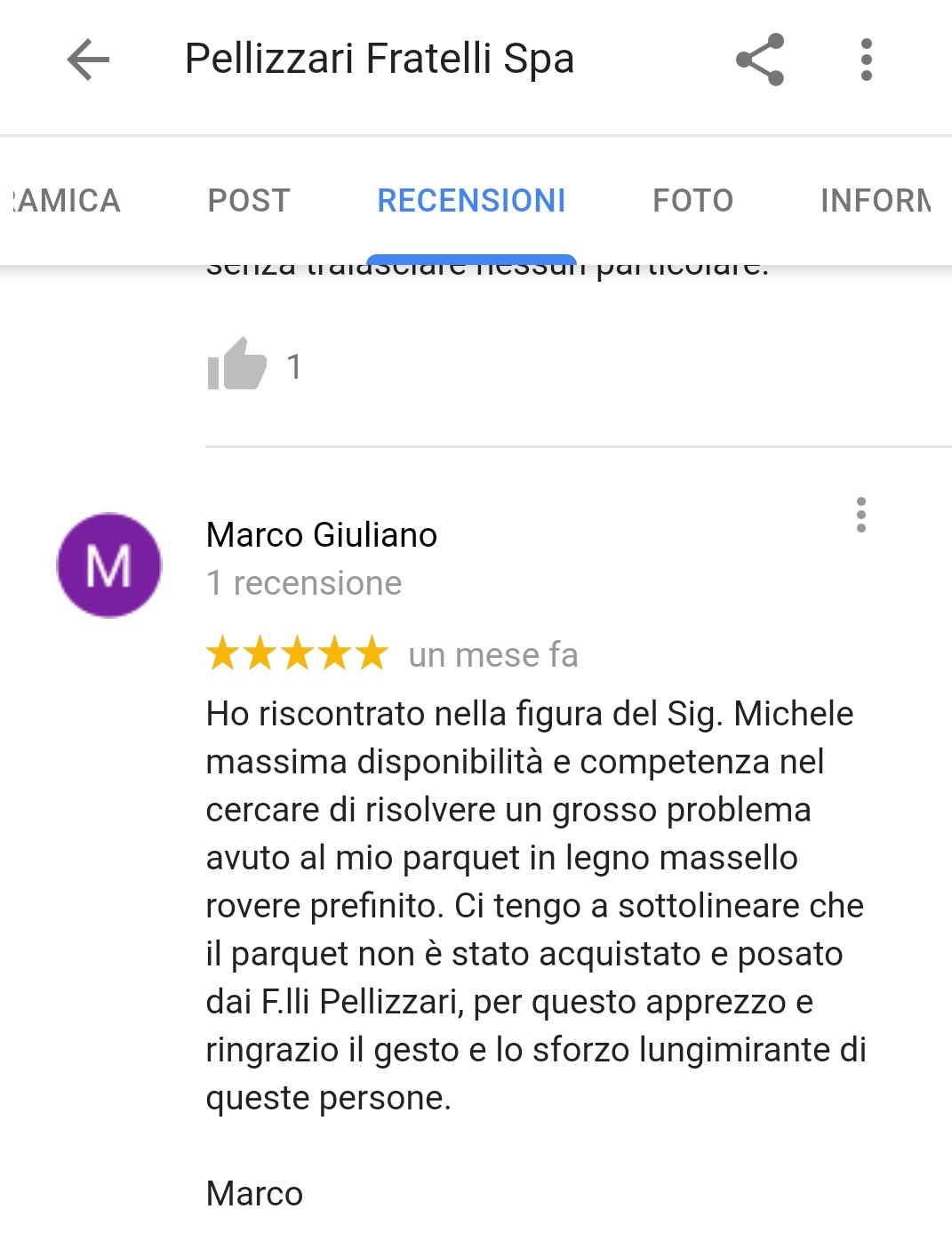Select the RECENSIONI tab
Image resolution: width=952 pixels, height=1249 pixels.
(x=472, y=201)
